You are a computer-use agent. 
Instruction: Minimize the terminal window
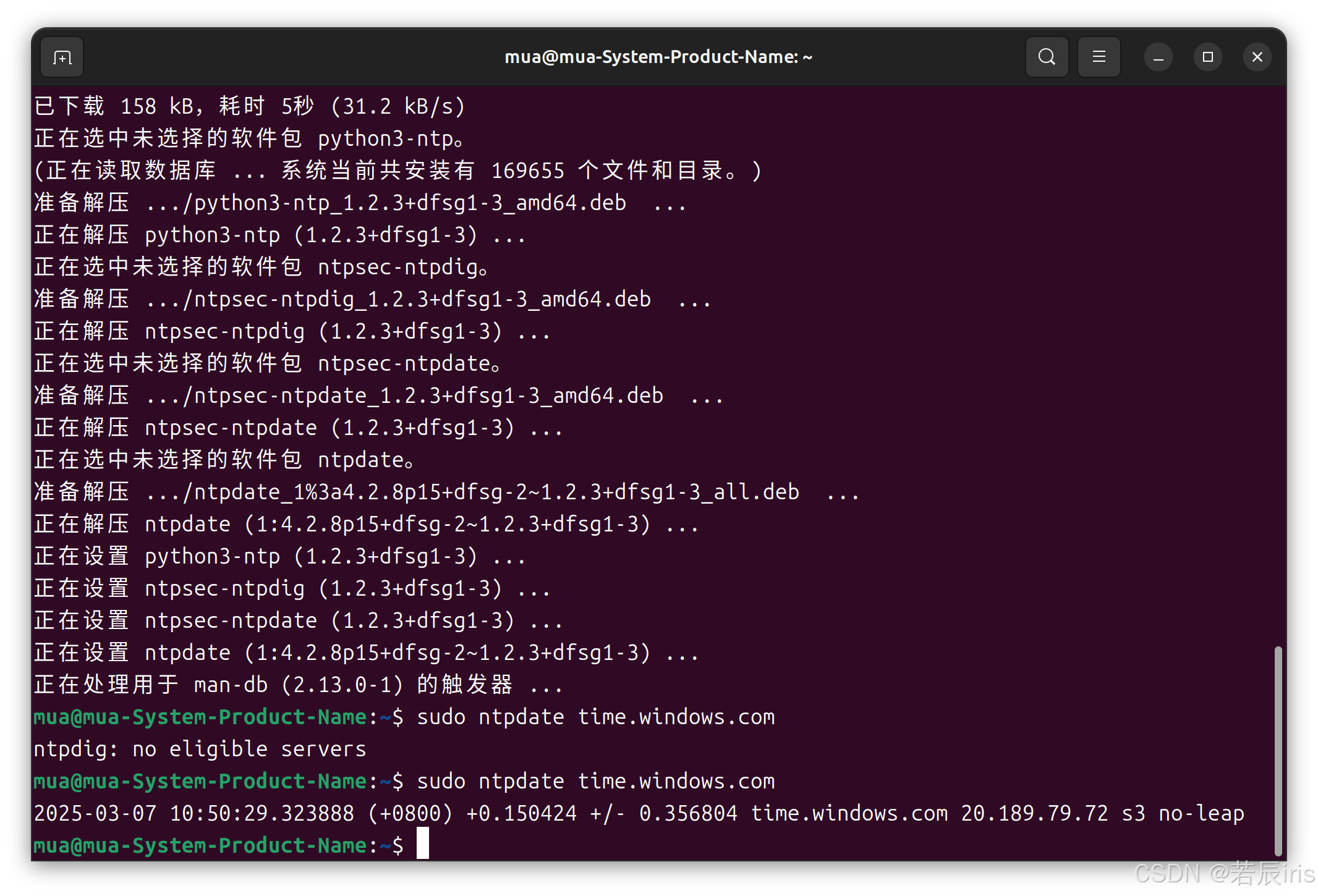[1158, 57]
